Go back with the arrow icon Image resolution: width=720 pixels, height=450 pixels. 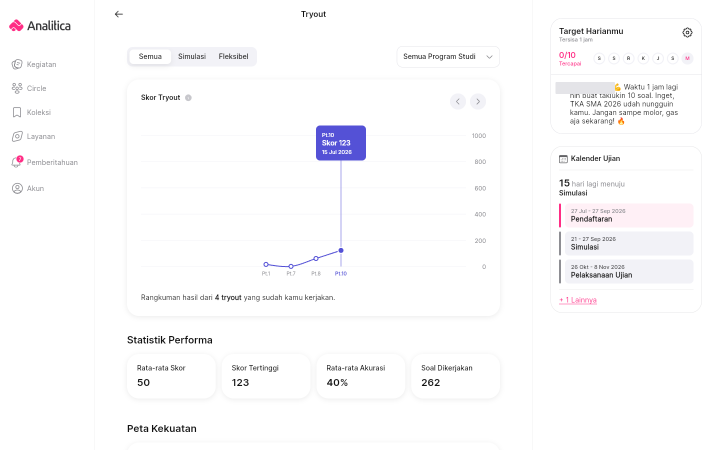[118, 14]
